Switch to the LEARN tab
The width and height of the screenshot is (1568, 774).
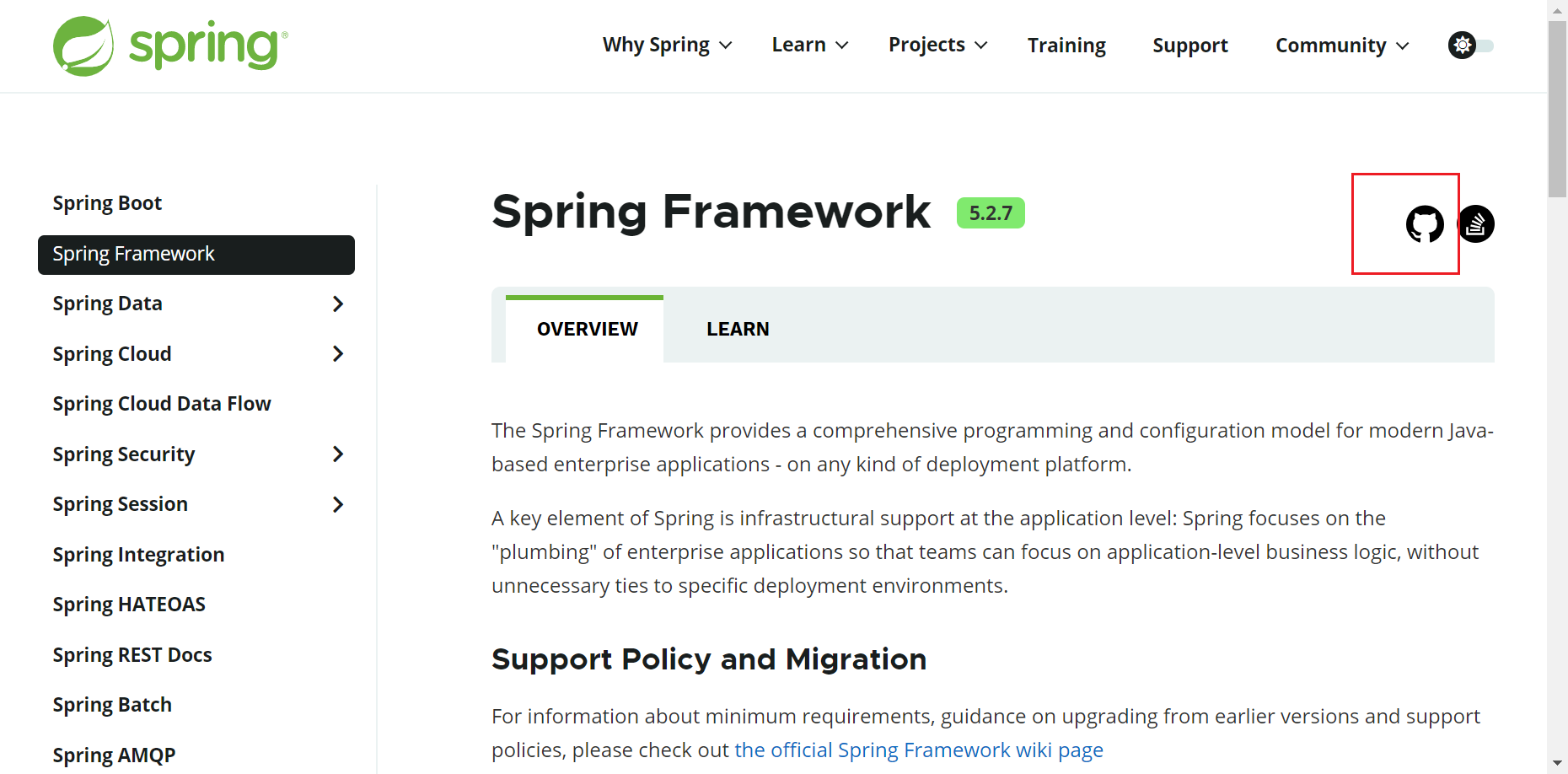point(738,329)
